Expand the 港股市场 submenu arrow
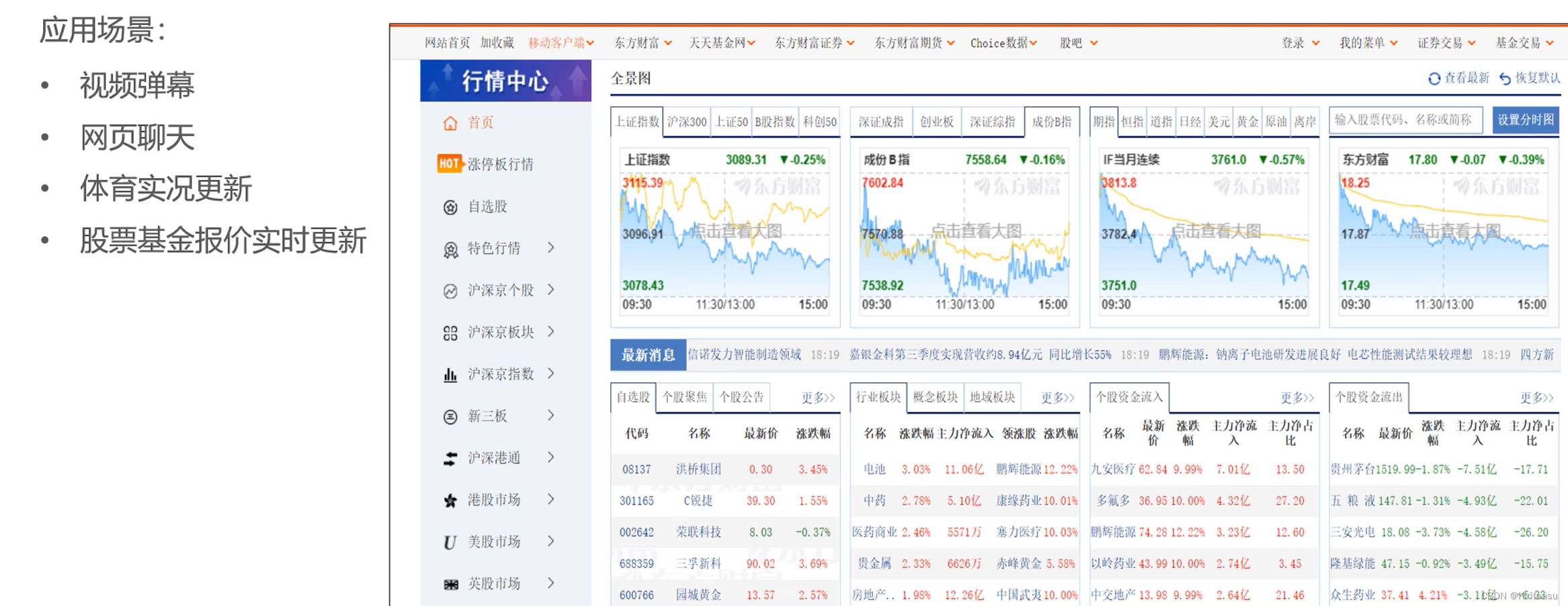This screenshot has width=1568, height=606. (x=551, y=499)
